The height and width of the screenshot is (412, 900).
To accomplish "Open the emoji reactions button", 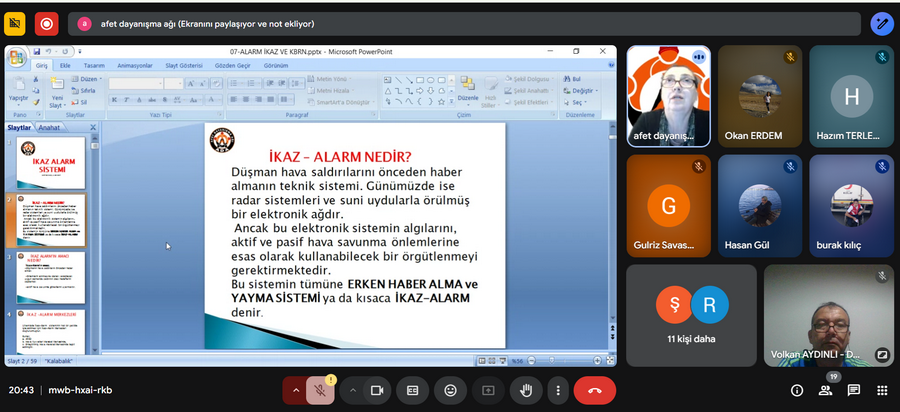I will (451, 391).
